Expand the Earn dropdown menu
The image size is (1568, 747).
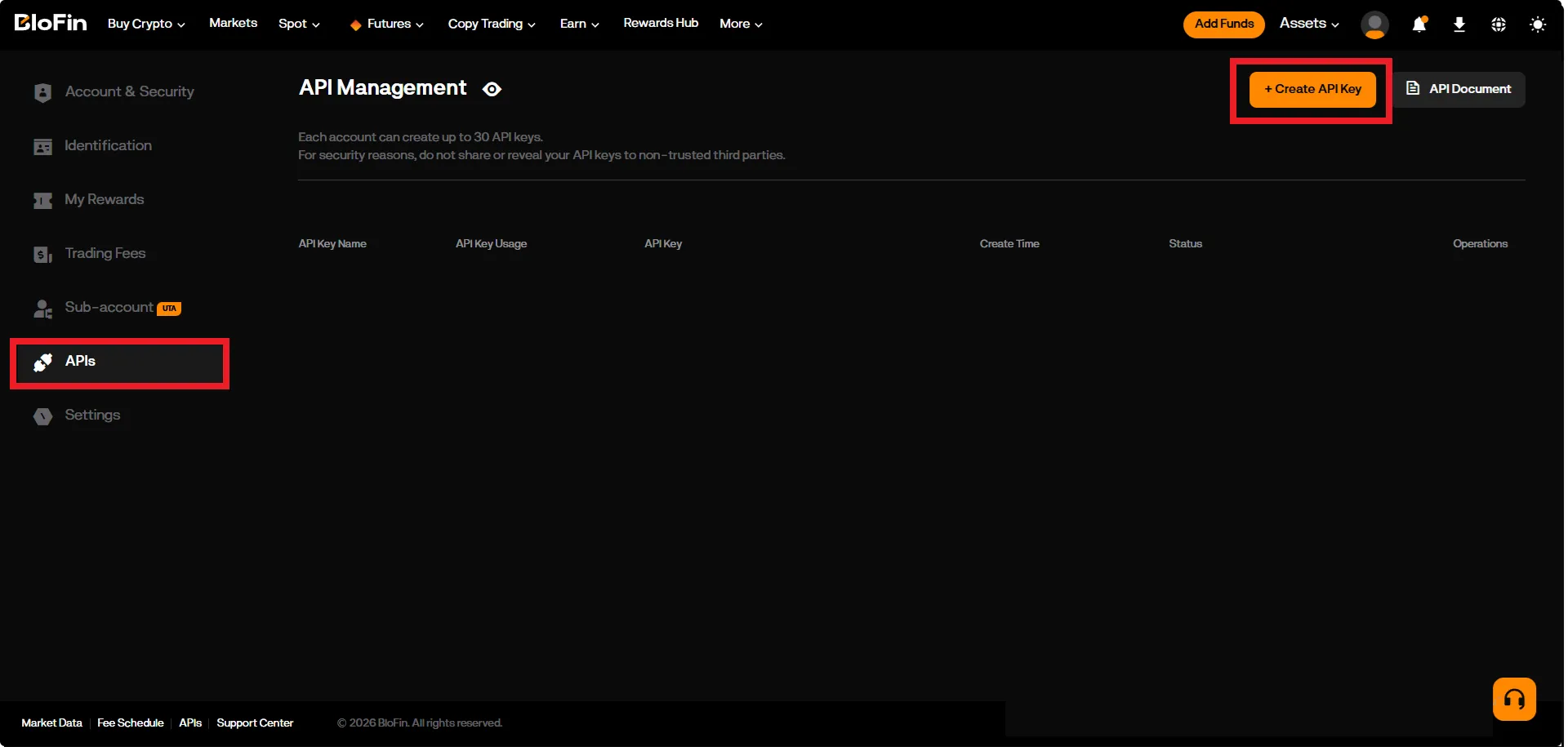[580, 24]
